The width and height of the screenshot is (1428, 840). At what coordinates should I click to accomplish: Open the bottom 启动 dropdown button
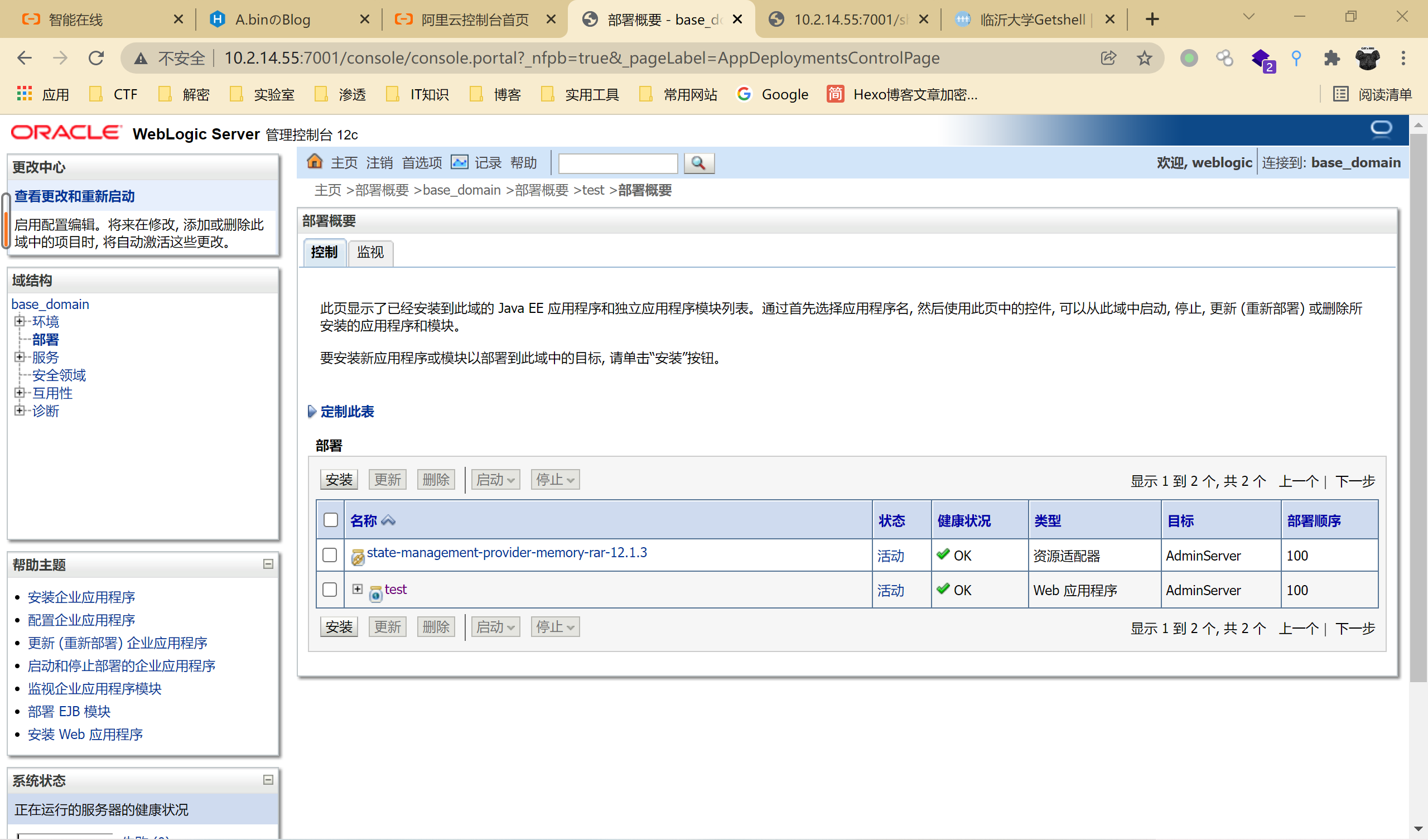(x=495, y=627)
